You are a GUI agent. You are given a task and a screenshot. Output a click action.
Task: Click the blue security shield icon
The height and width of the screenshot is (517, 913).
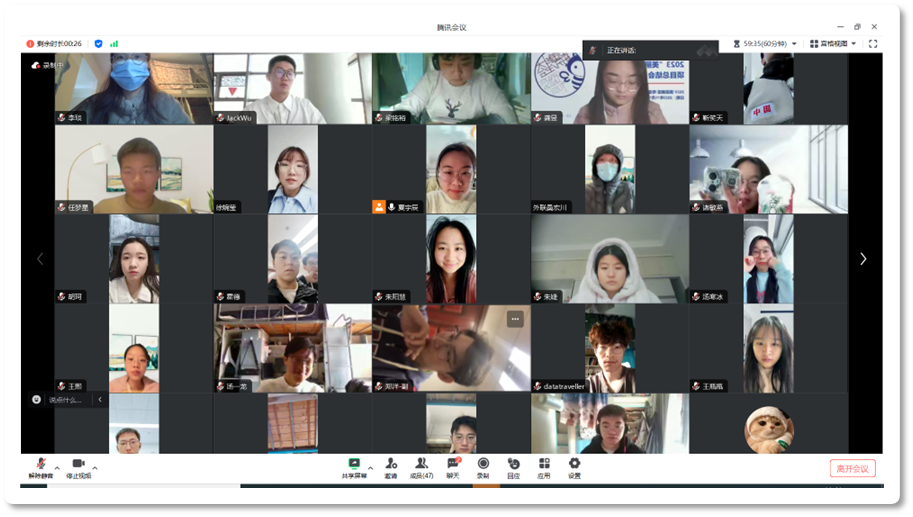[x=98, y=44]
